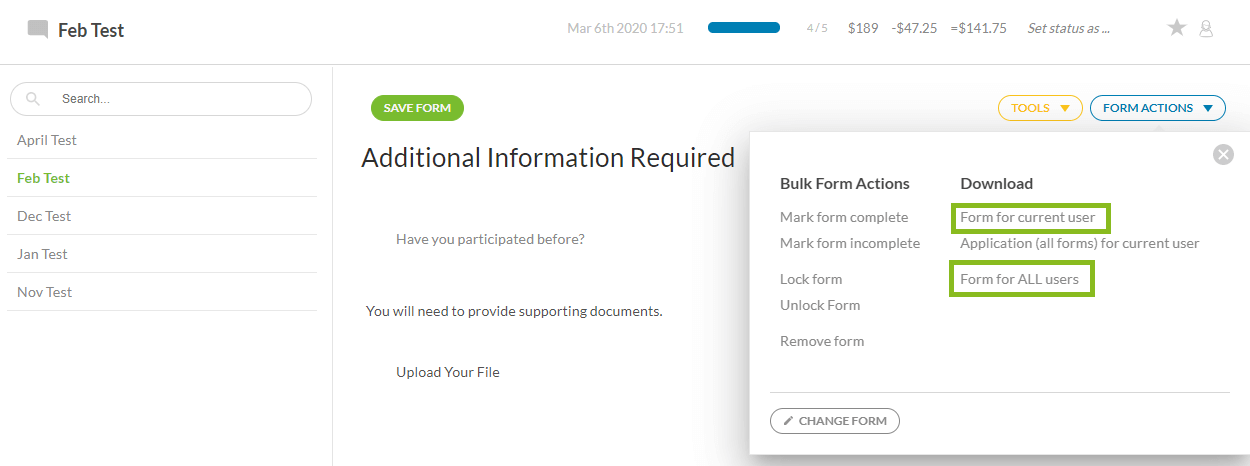Click the chat bubble icon beside Feb Test
This screenshot has height=466, width=1250.
[x=38, y=29]
